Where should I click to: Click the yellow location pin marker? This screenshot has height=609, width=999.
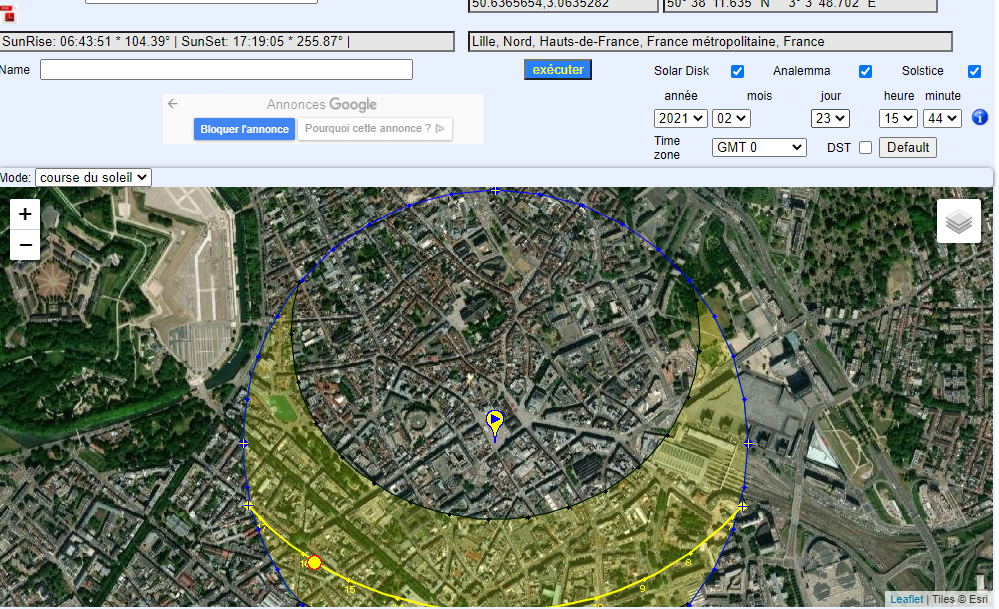(x=494, y=422)
